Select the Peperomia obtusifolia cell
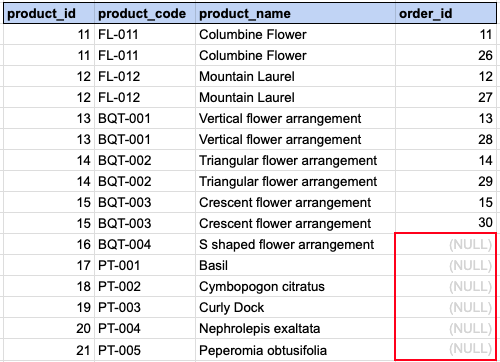 click(295, 350)
